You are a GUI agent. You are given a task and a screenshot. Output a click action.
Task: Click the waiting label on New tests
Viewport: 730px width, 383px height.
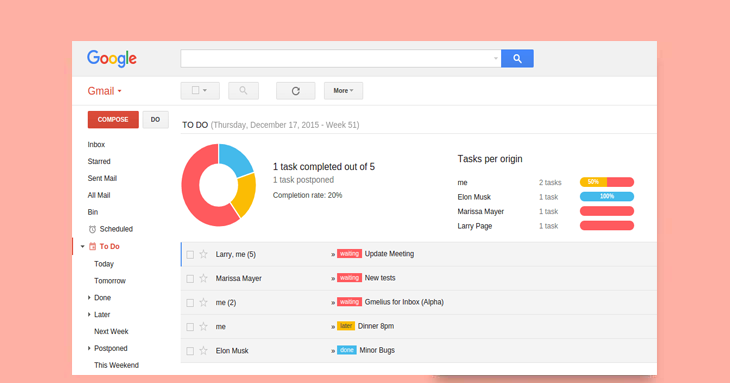[x=349, y=278]
